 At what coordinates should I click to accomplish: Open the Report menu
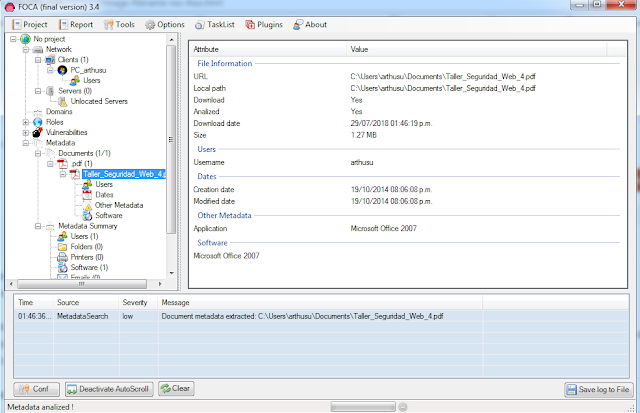(x=76, y=25)
